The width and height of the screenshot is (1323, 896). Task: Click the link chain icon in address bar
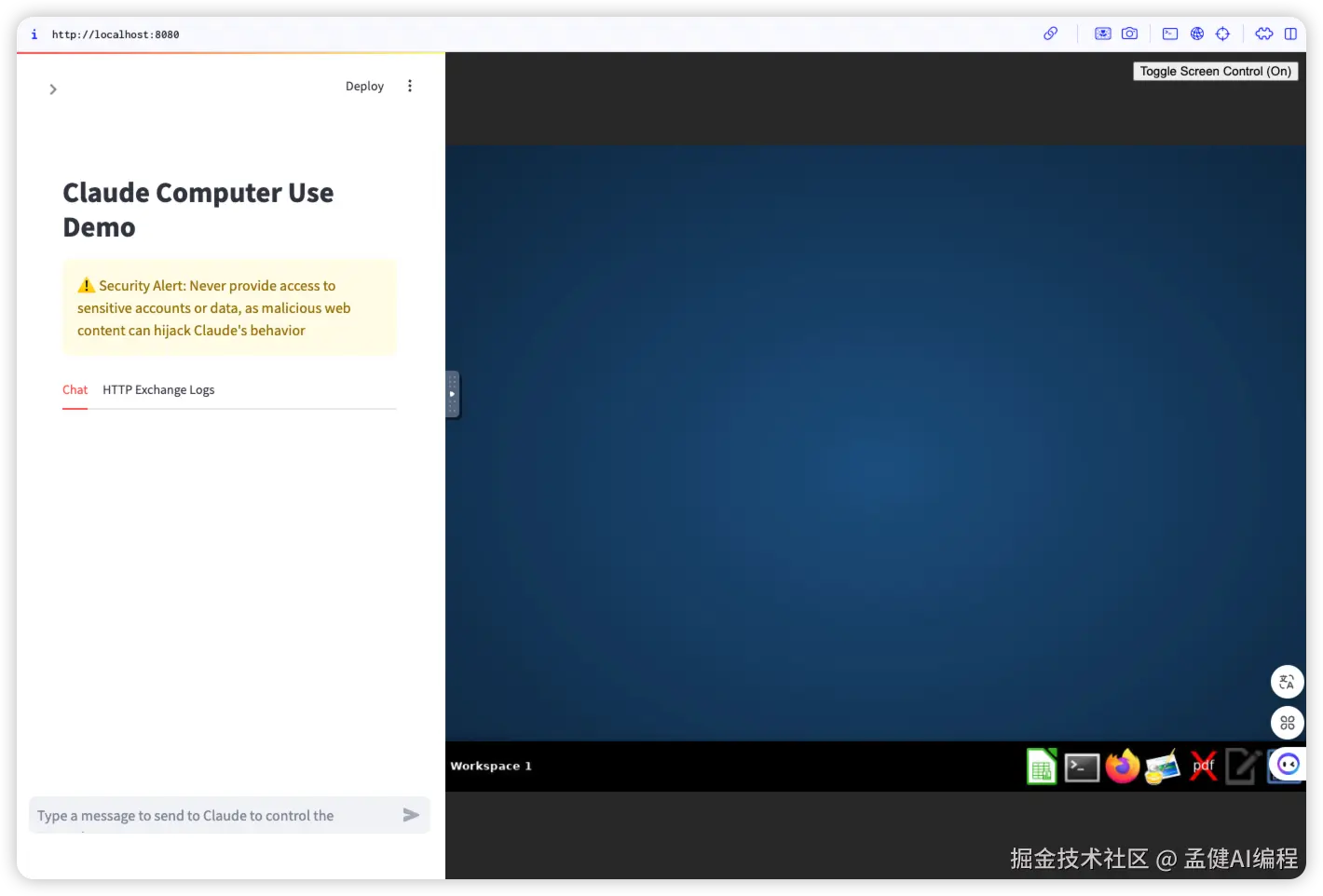(1050, 34)
